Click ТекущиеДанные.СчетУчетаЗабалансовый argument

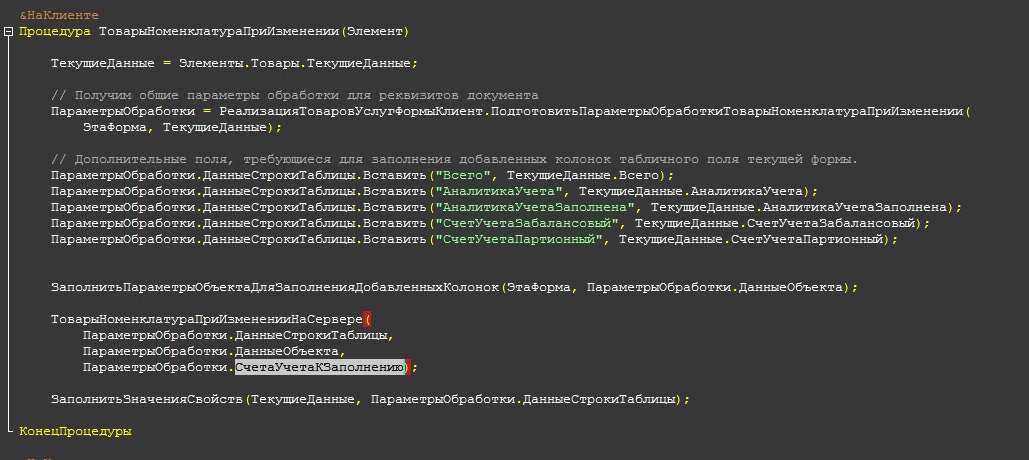(x=775, y=223)
